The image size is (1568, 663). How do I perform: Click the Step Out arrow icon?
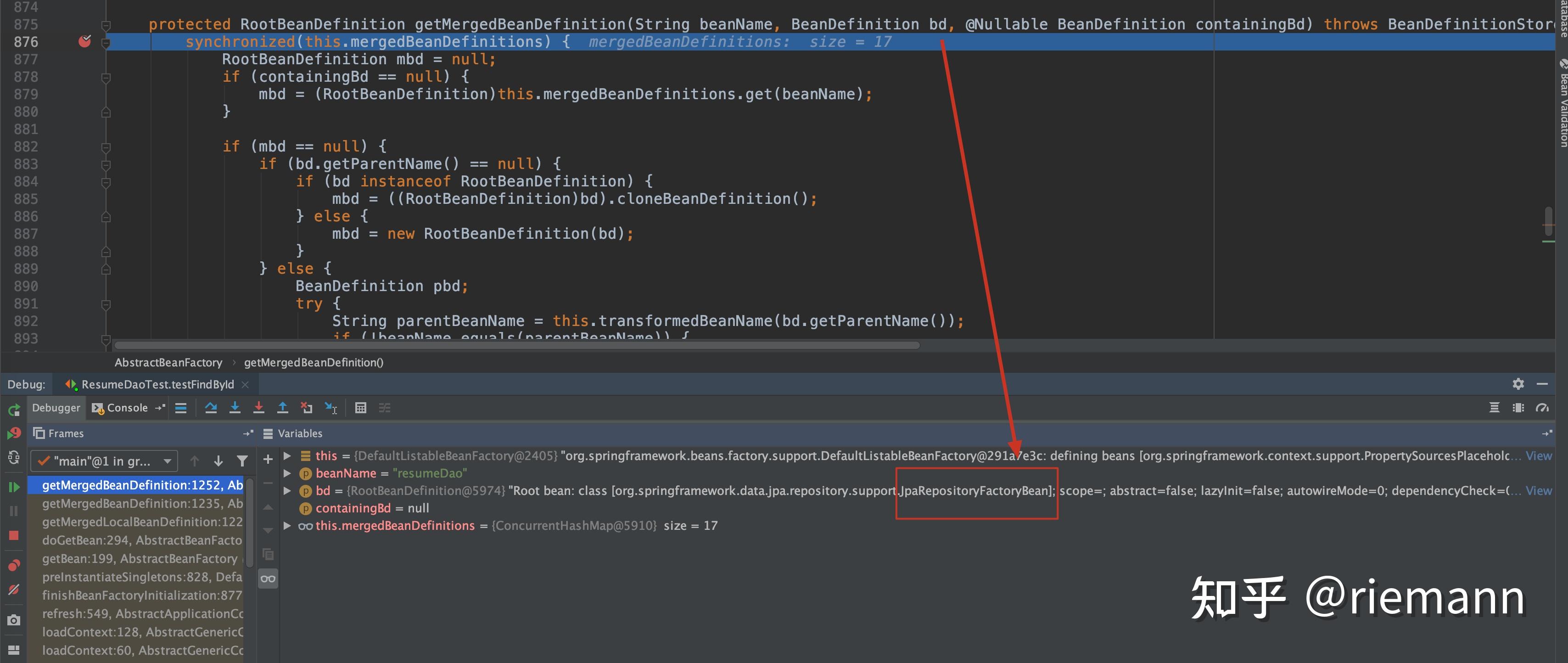pyautogui.click(x=282, y=408)
